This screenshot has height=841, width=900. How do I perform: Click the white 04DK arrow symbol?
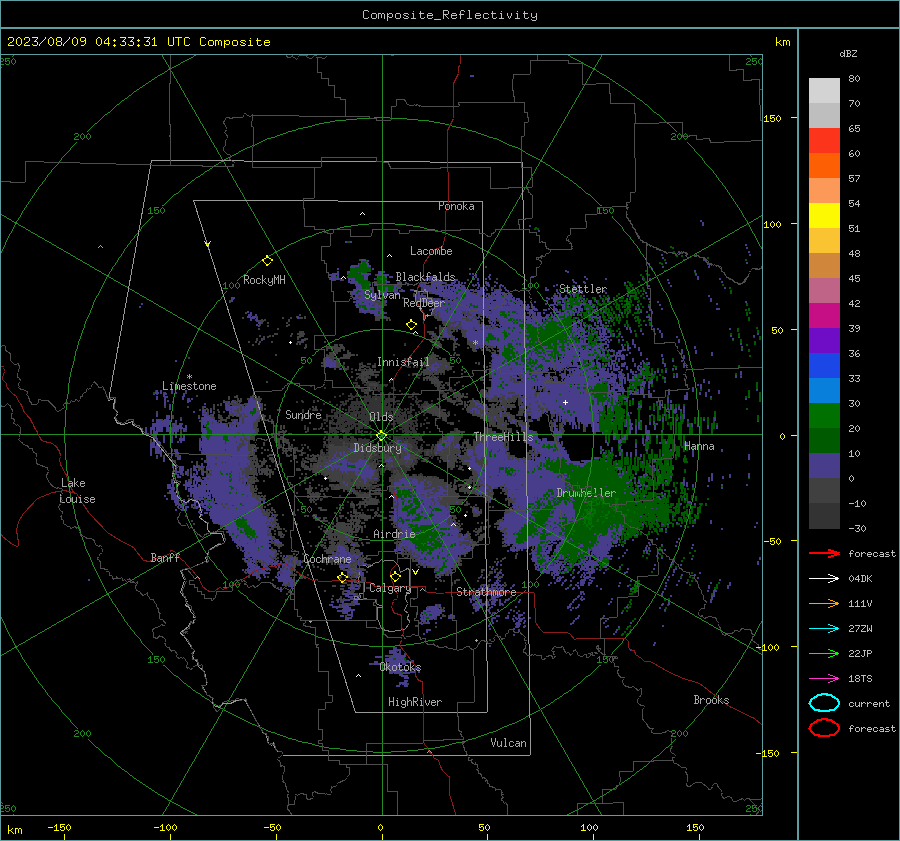click(x=824, y=579)
